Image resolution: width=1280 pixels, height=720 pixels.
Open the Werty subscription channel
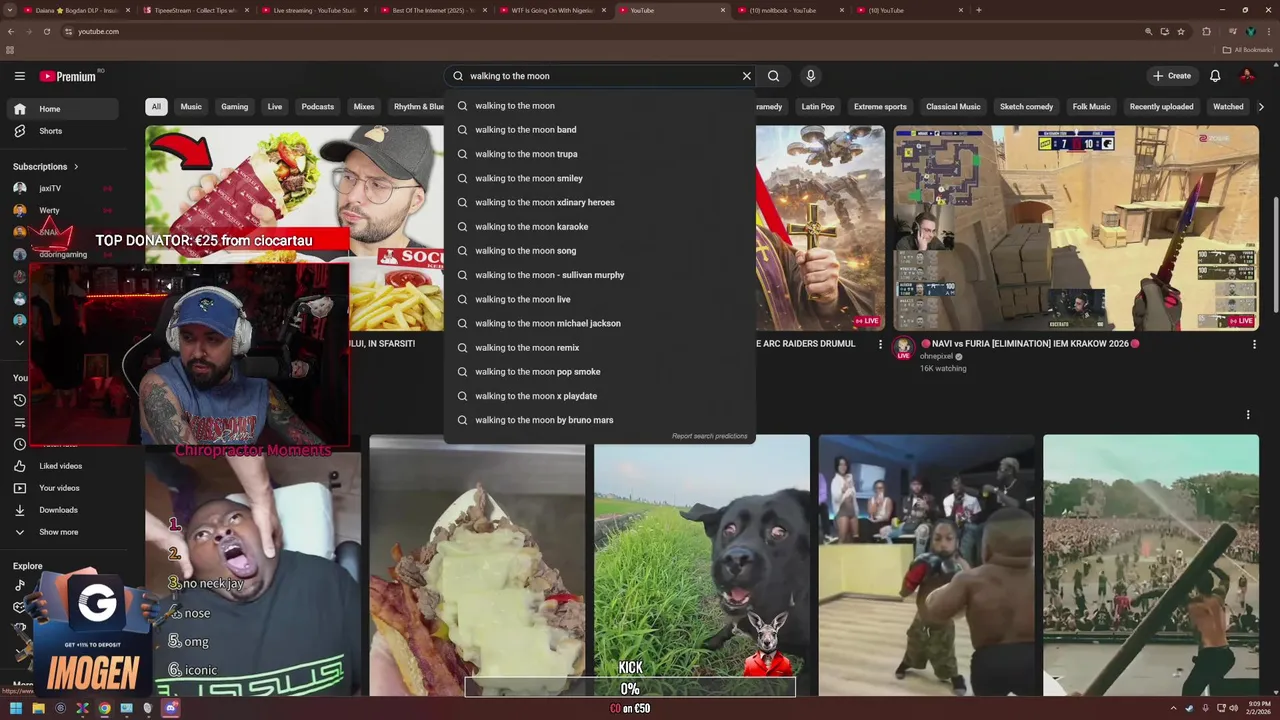pyautogui.click(x=64, y=210)
